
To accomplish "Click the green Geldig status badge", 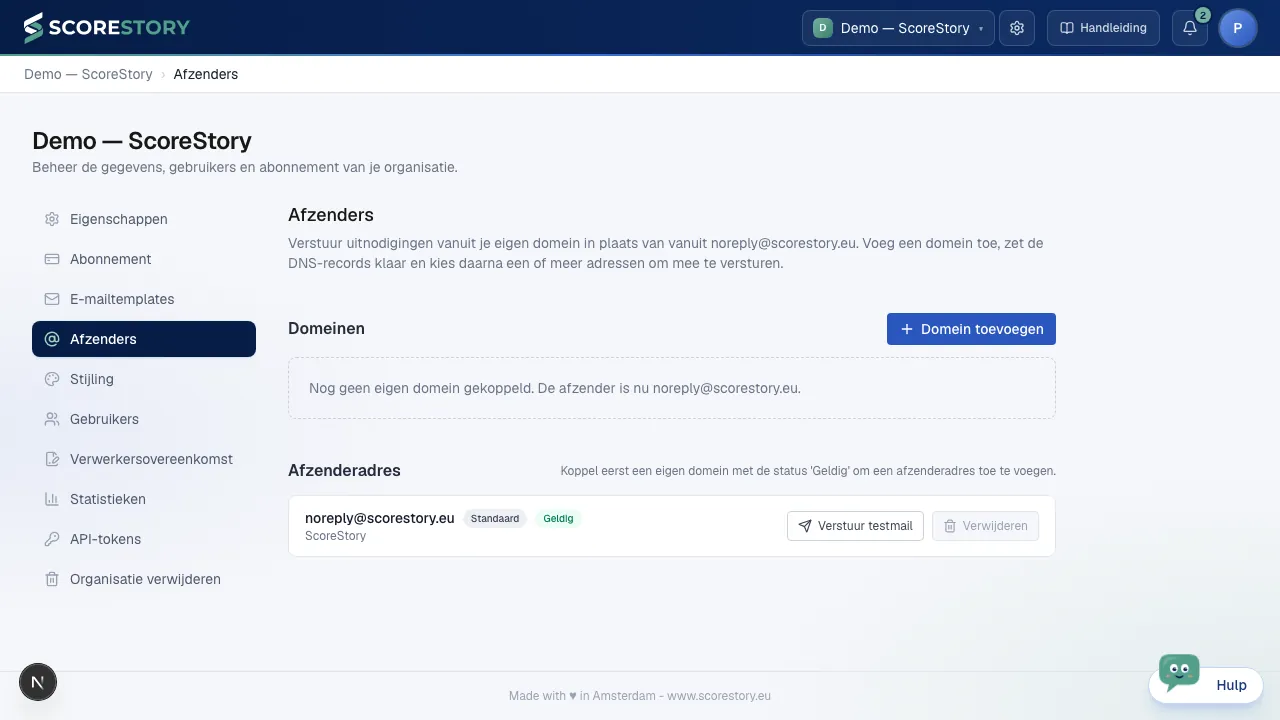I will tap(558, 519).
